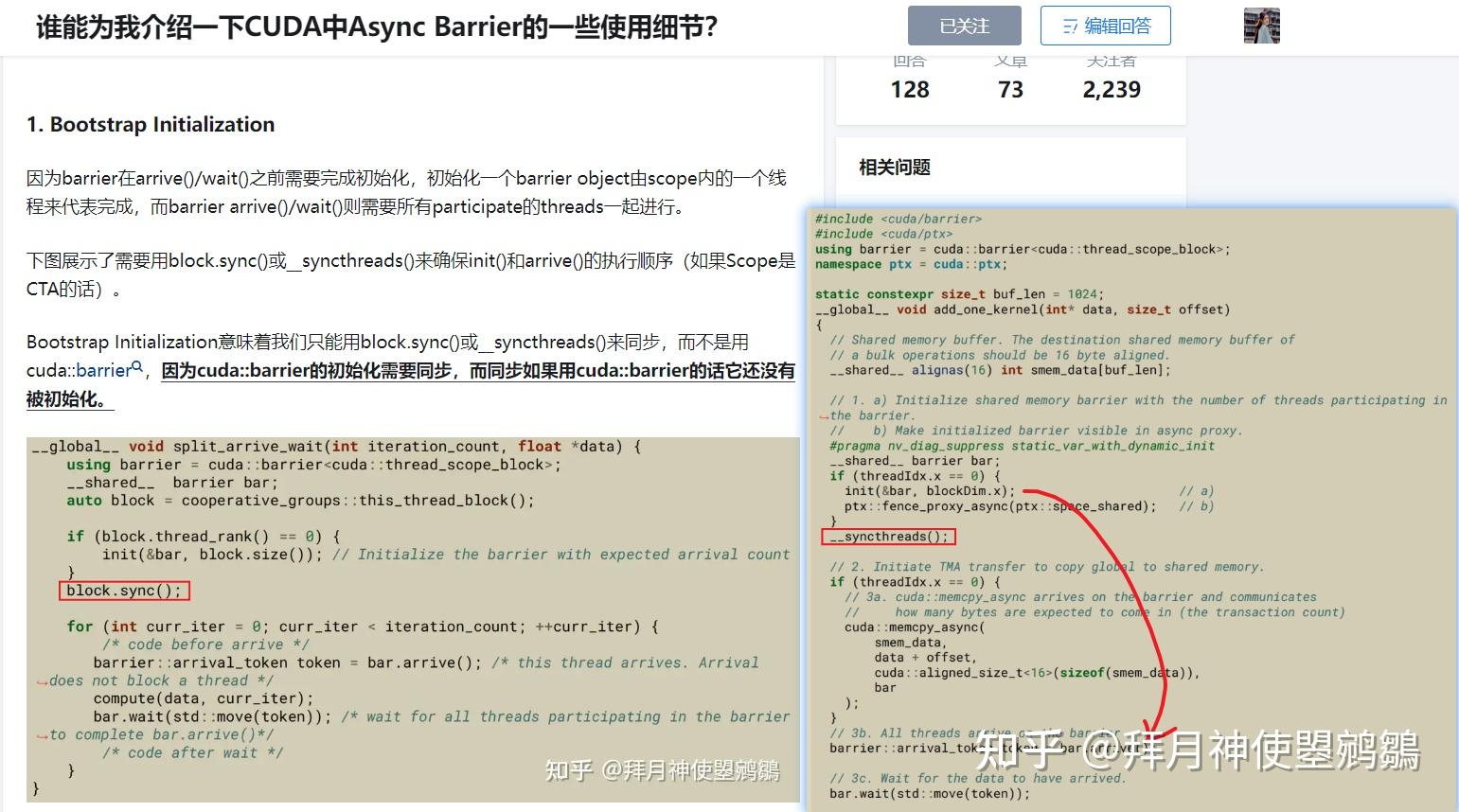Open the 73 文章 list
Viewport: 1459px width, 812px height.
click(x=1011, y=90)
